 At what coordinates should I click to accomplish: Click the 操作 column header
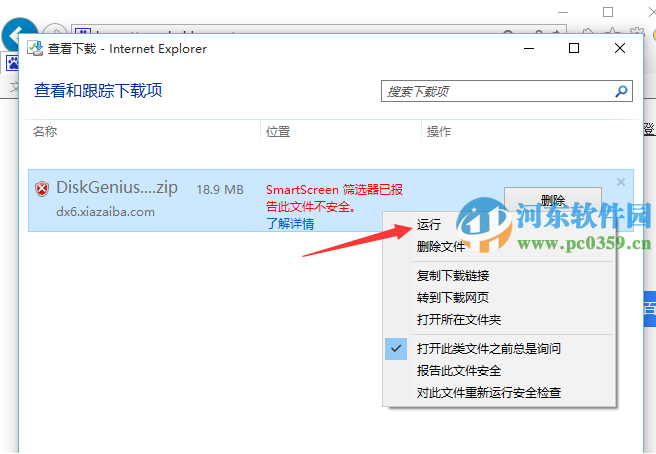tap(439, 132)
